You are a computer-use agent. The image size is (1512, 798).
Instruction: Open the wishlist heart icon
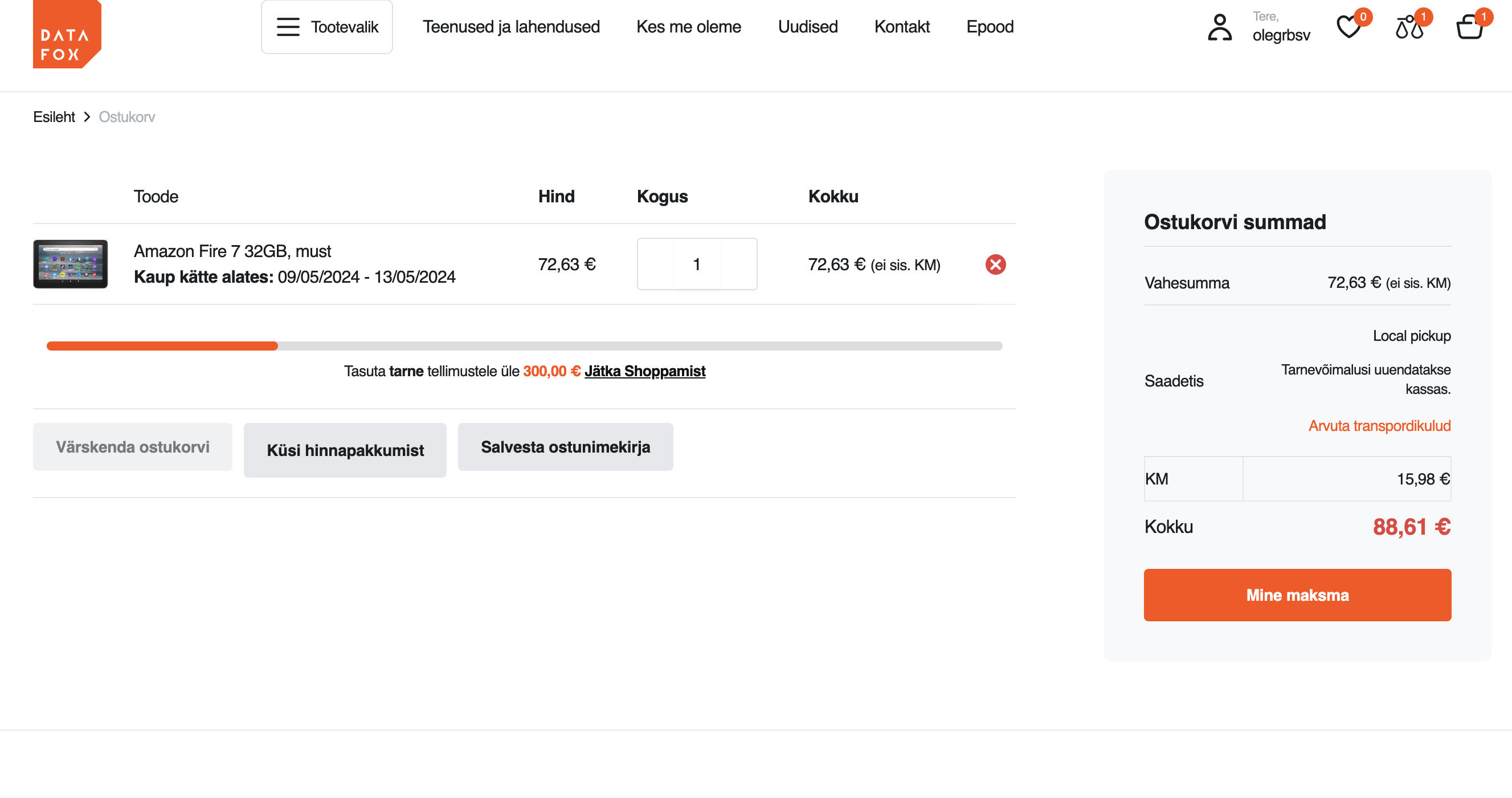[x=1349, y=27]
